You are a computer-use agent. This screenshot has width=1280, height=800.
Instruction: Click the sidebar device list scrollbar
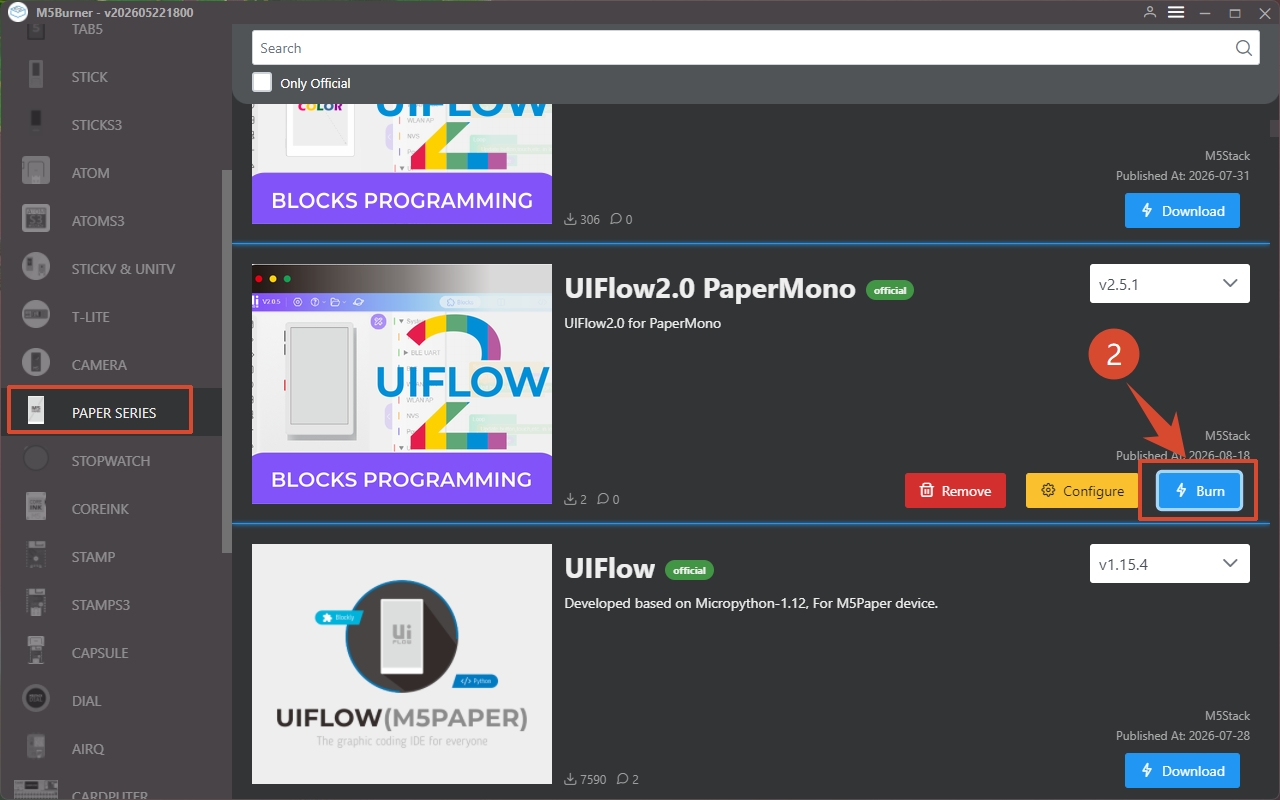point(226,360)
